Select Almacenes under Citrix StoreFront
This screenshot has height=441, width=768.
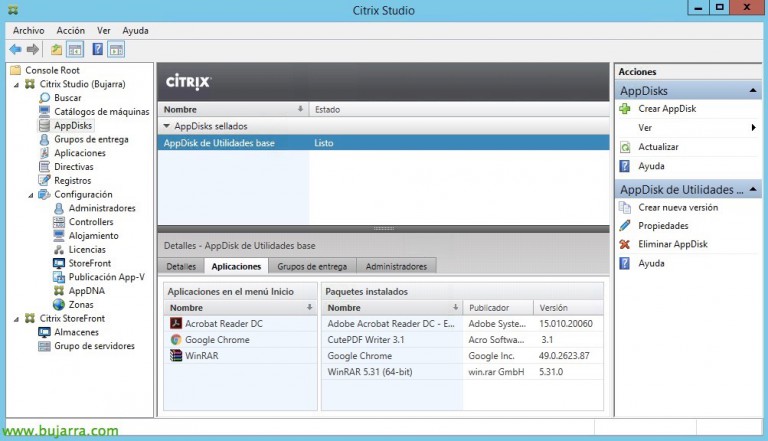76,332
